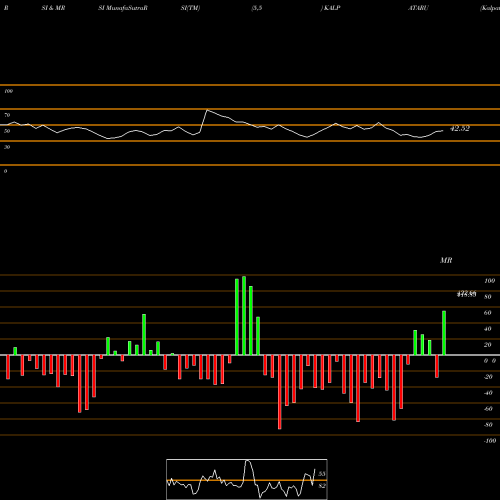Click the MR axis label 80
Image resolution: width=500 pixels, height=500 pixels.
488,297
